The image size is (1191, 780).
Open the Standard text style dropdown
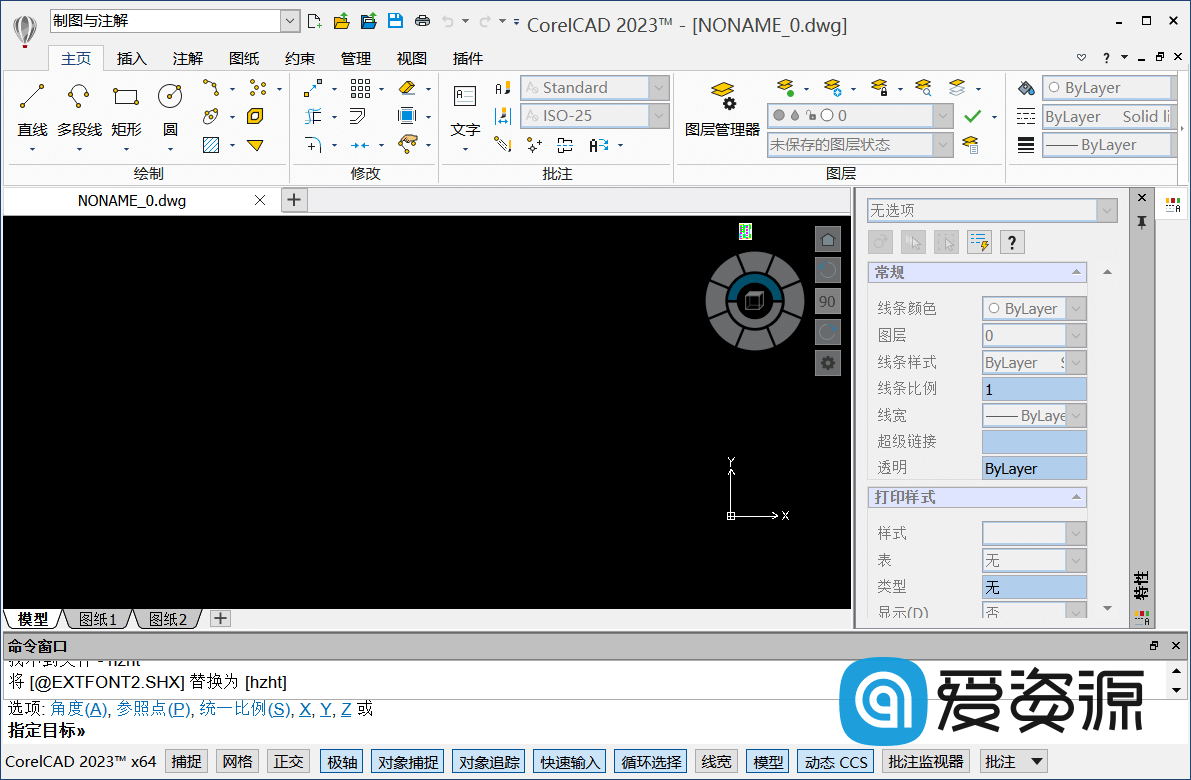(x=658, y=87)
